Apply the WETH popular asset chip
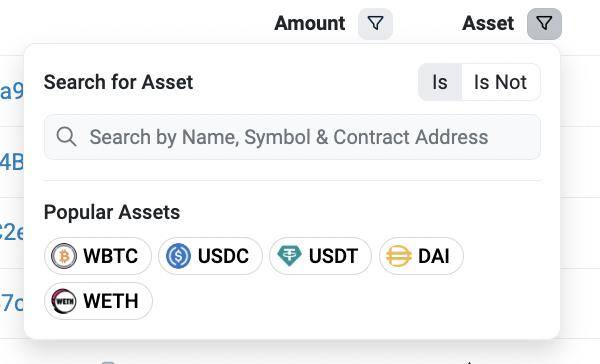The image size is (600, 364). pos(98,301)
